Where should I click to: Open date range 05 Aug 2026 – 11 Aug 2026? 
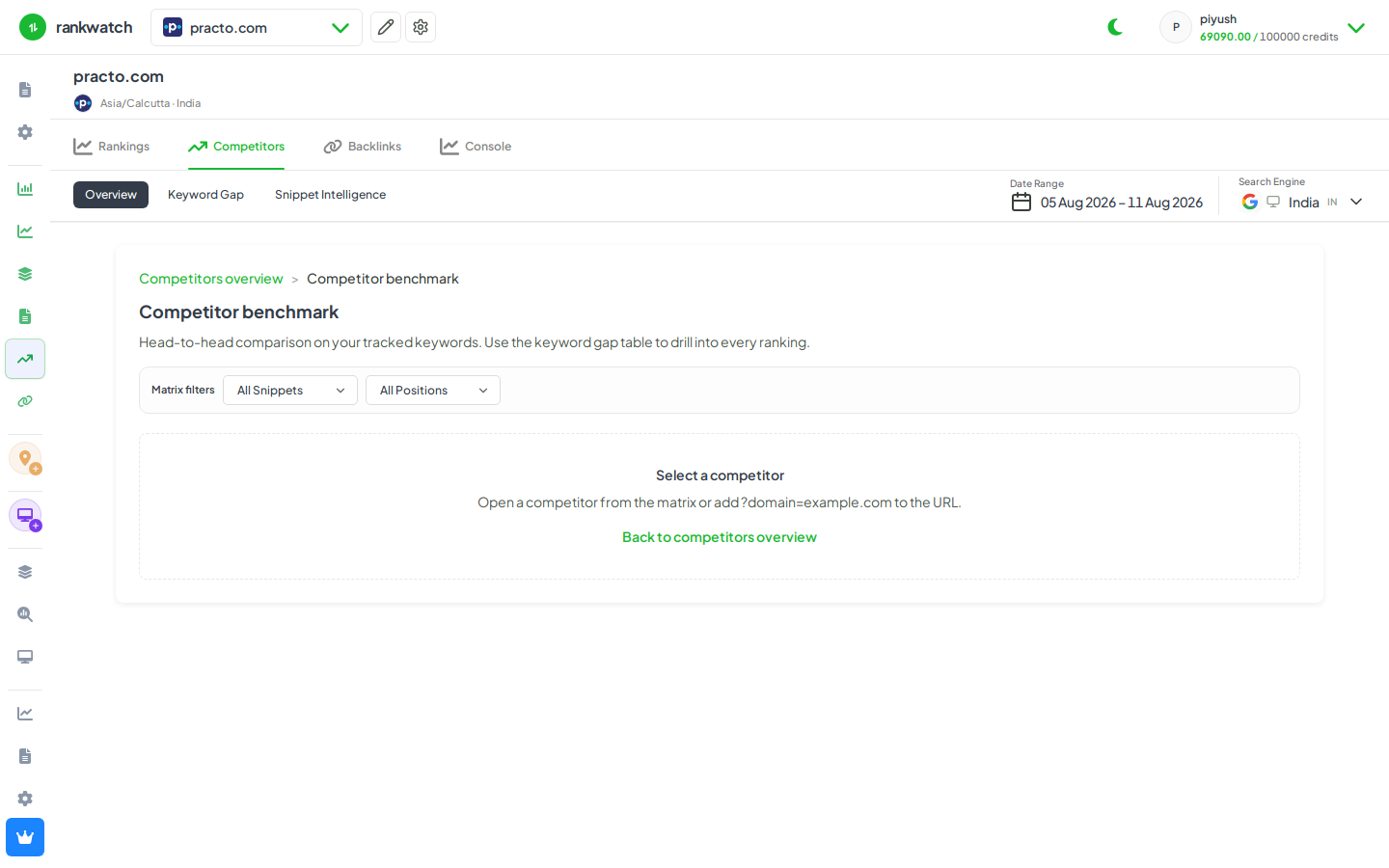tap(1122, 203)
